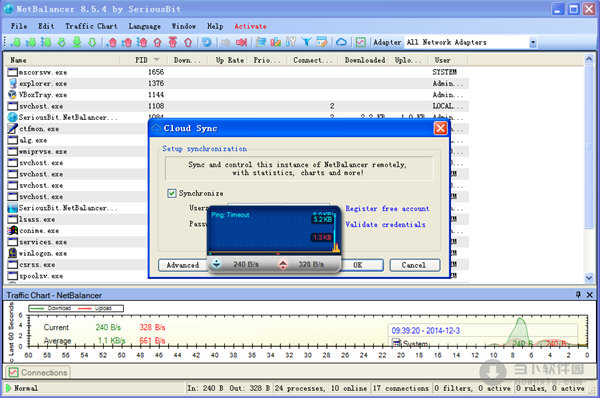Click the third green download arrow toolbar icon
600x398 pixels.
point(46,42)
